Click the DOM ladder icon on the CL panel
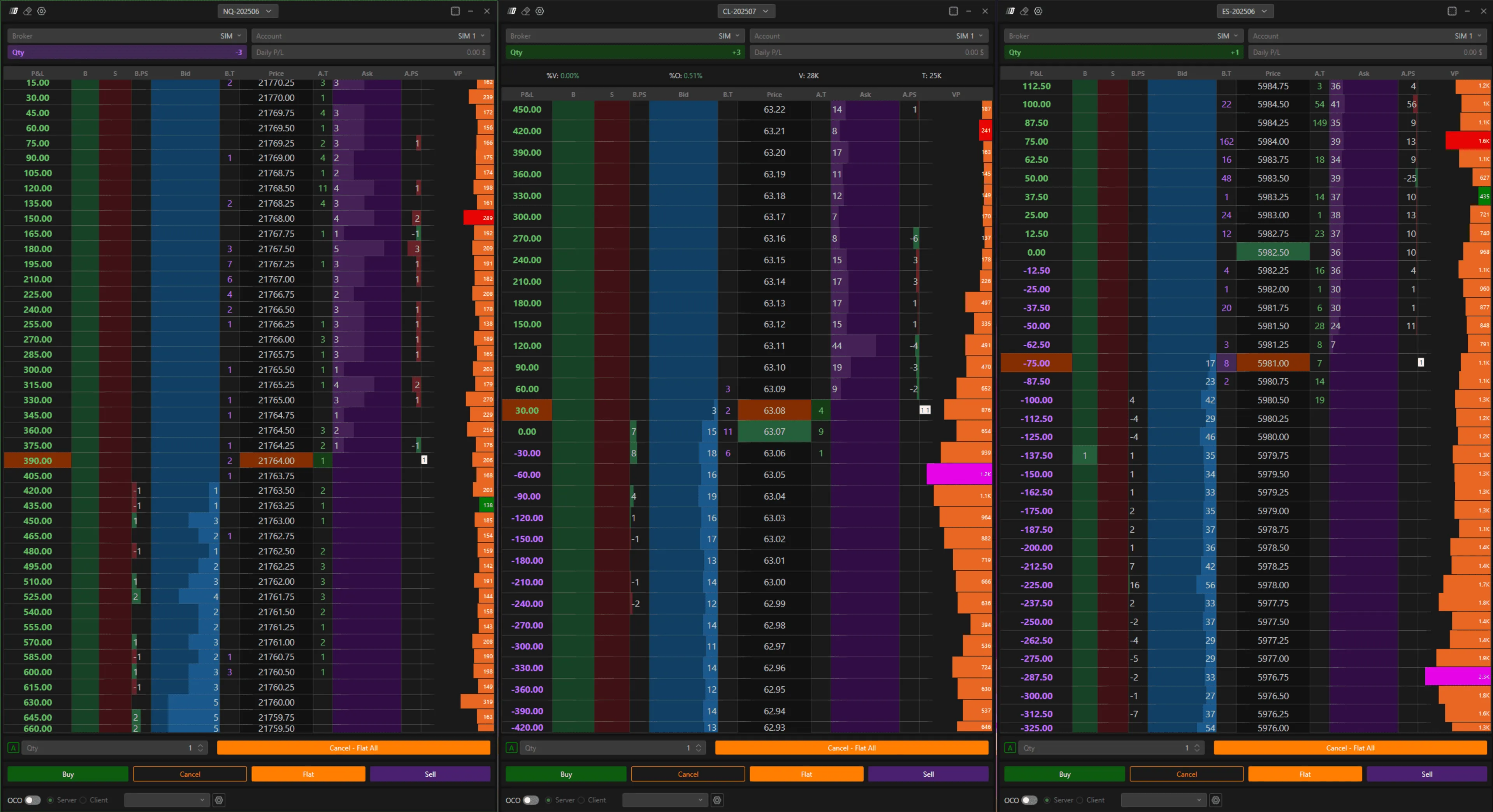 tap(511, 11)
